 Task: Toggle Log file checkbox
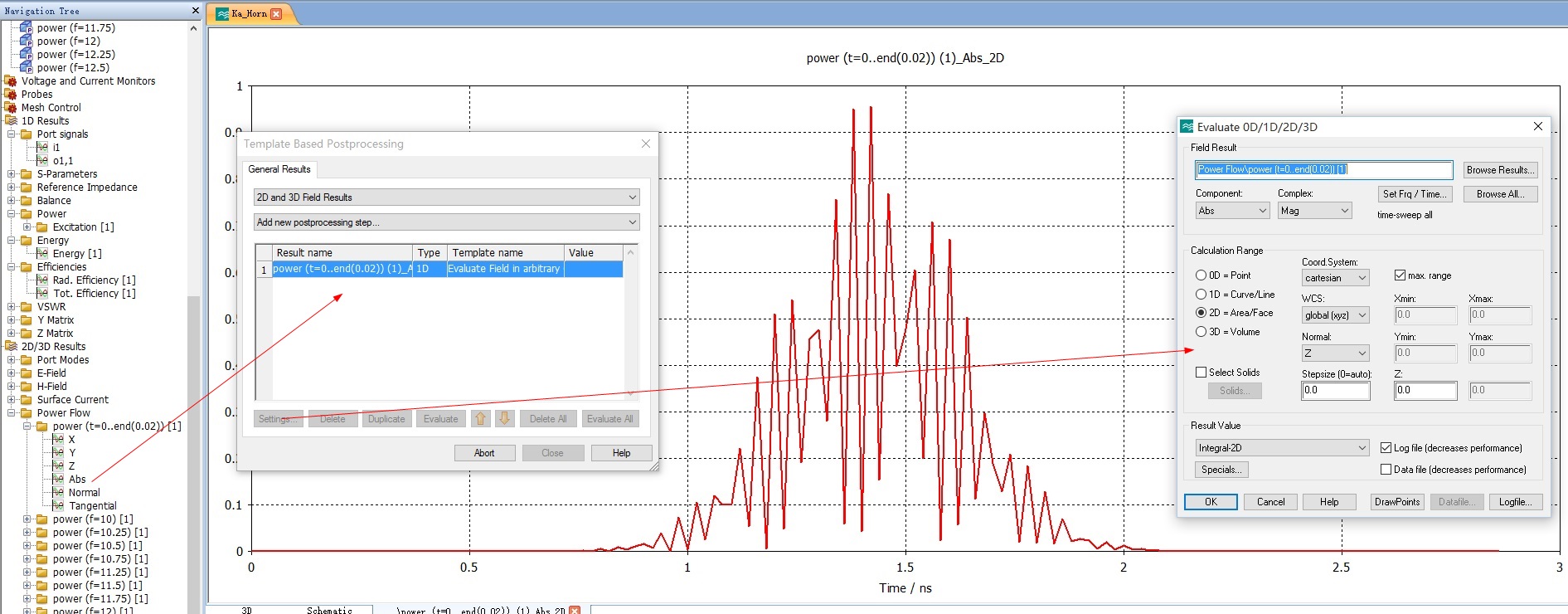tap(1386, 447)
